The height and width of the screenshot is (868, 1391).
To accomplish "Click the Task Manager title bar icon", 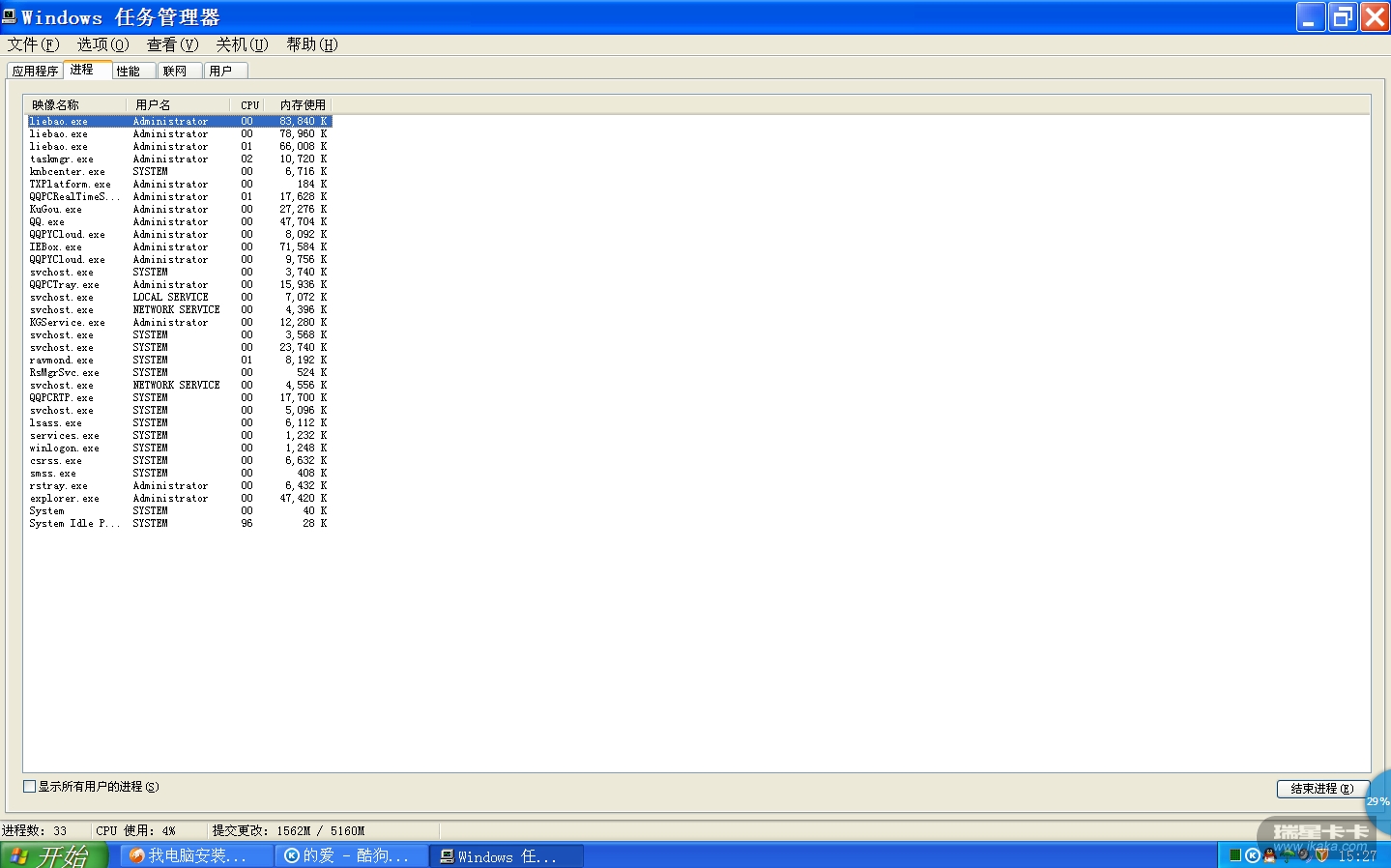I will [10, 16].
